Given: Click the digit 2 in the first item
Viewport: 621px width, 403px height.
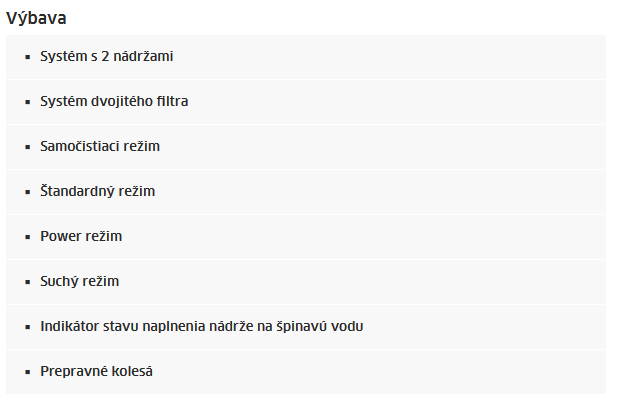Looking at the screenshot, I should point(105,56).
